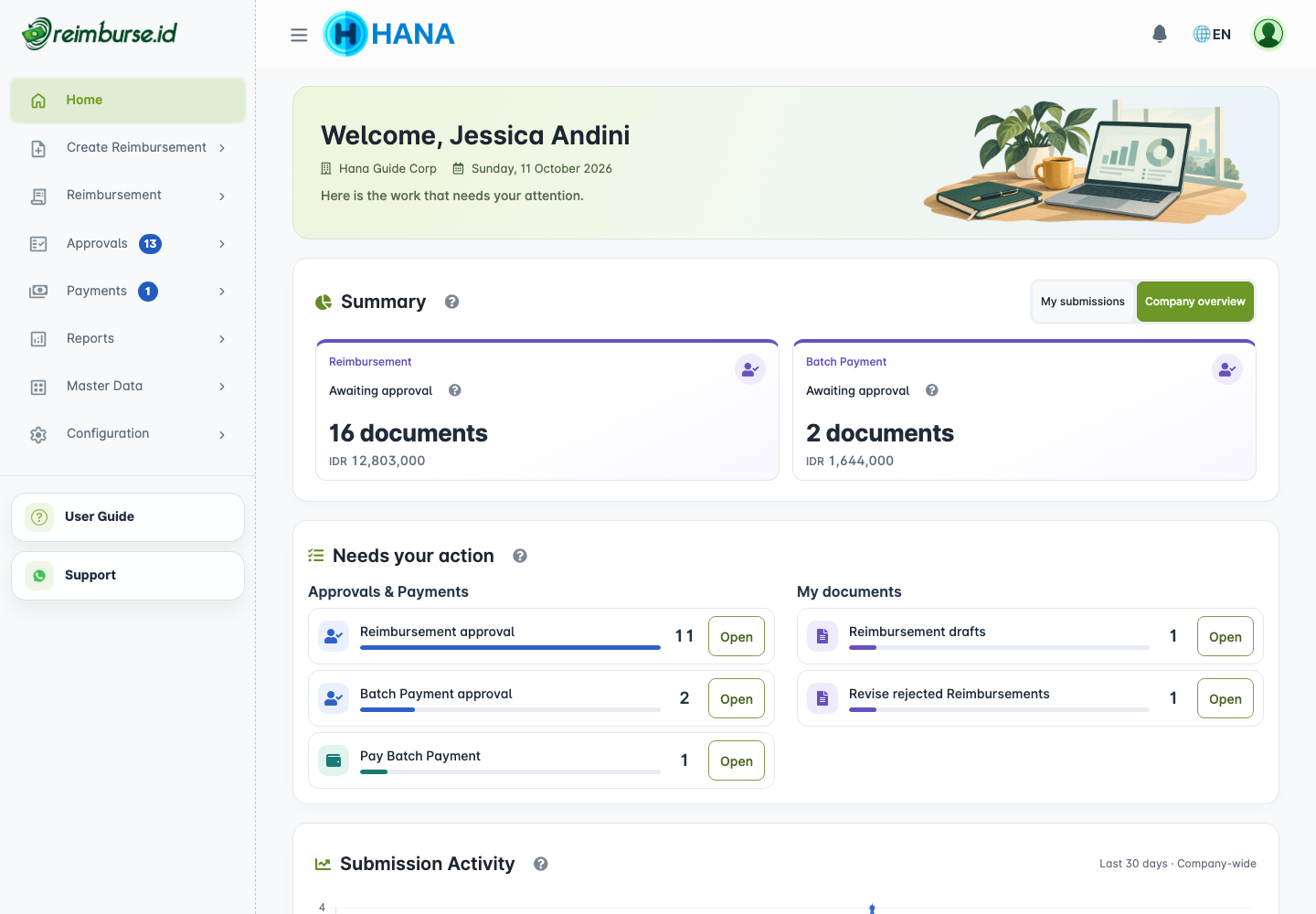Viewport: 1316px width, 914px height.
Task: Click the reimburse.id logo
Action: pyautogui.click(x=100, y=34)
